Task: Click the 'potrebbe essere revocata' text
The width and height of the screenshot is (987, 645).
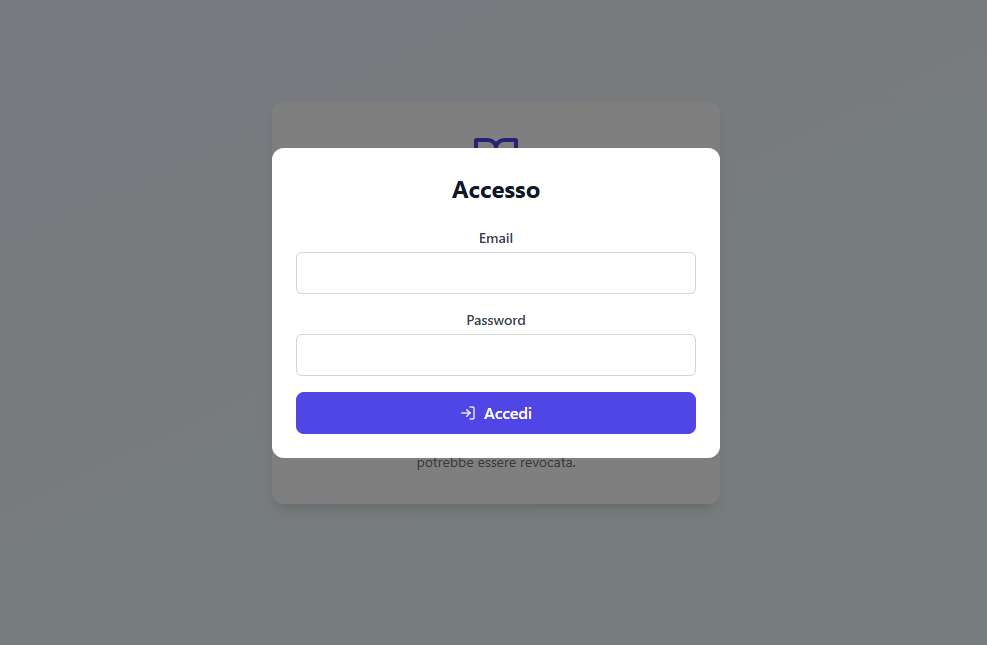Action: 496,463
